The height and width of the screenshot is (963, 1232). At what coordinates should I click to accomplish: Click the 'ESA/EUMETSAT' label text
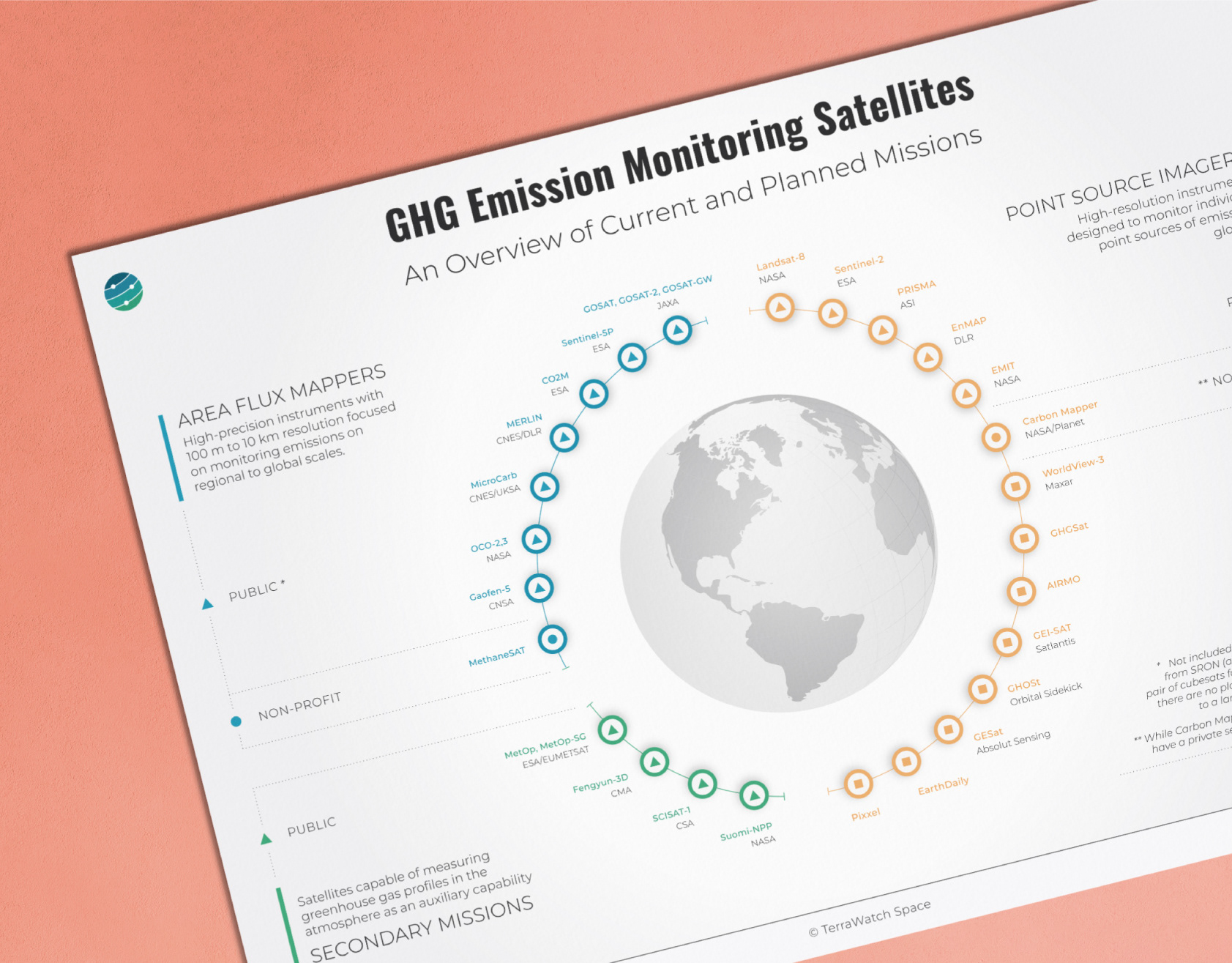(556, 757)
